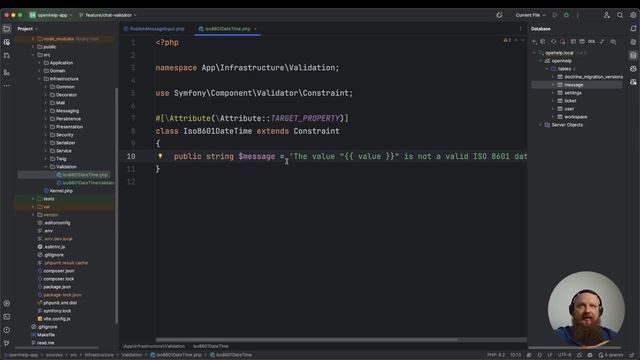Click the project tree vertical scrollbar
640x360 pixels.
point(117,204)
